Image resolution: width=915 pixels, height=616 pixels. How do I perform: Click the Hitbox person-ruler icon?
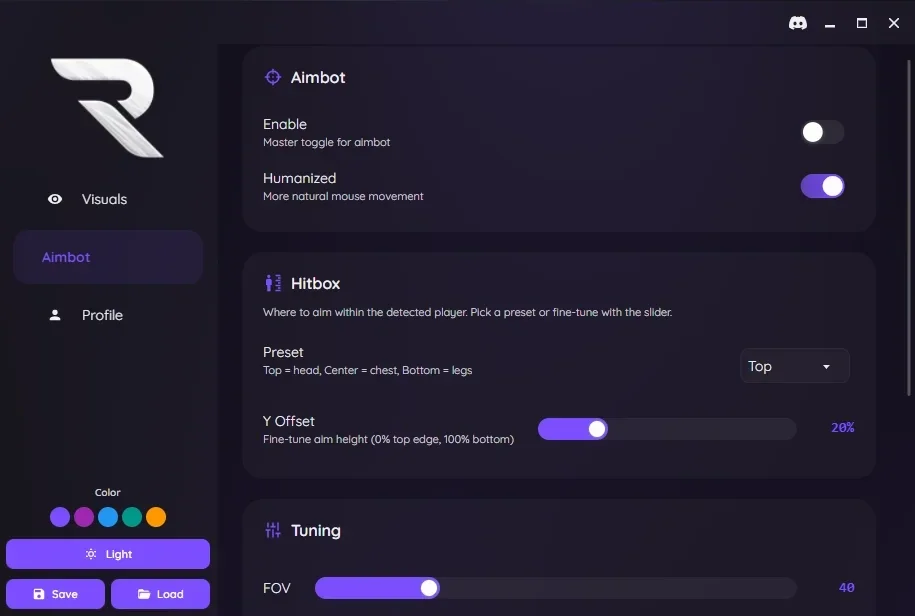[x=273, y=283]
